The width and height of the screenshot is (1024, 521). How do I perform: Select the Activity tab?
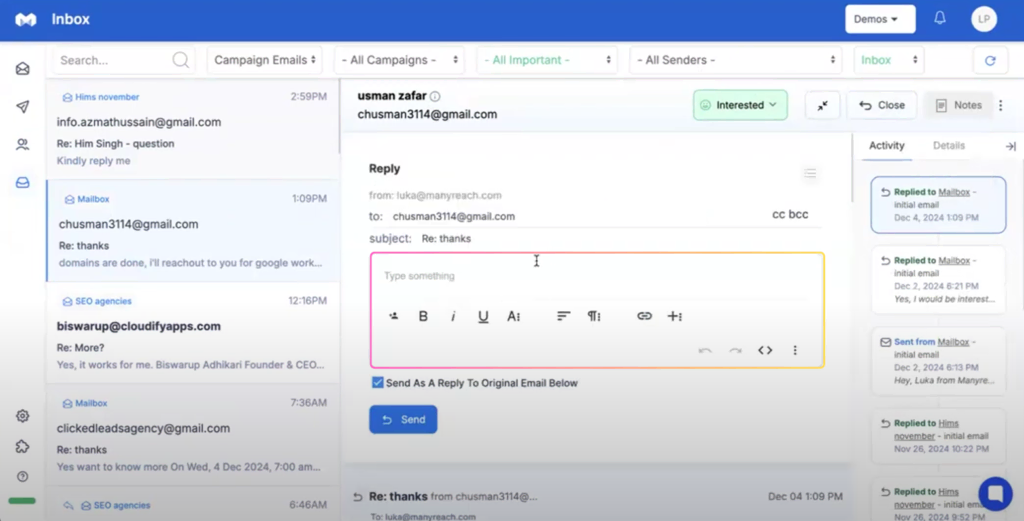886,146
